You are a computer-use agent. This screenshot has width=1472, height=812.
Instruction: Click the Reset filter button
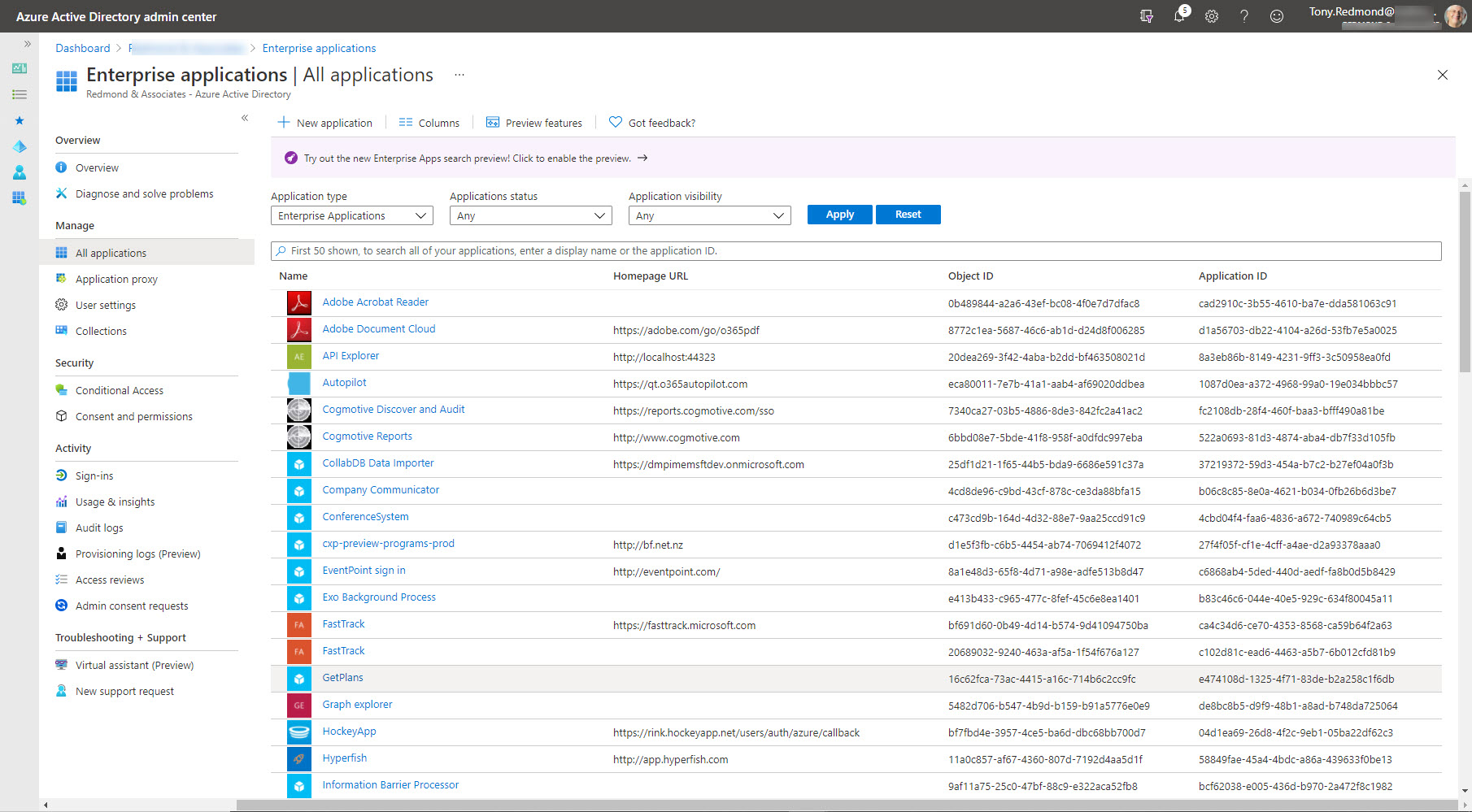click(x=908, y=215)
